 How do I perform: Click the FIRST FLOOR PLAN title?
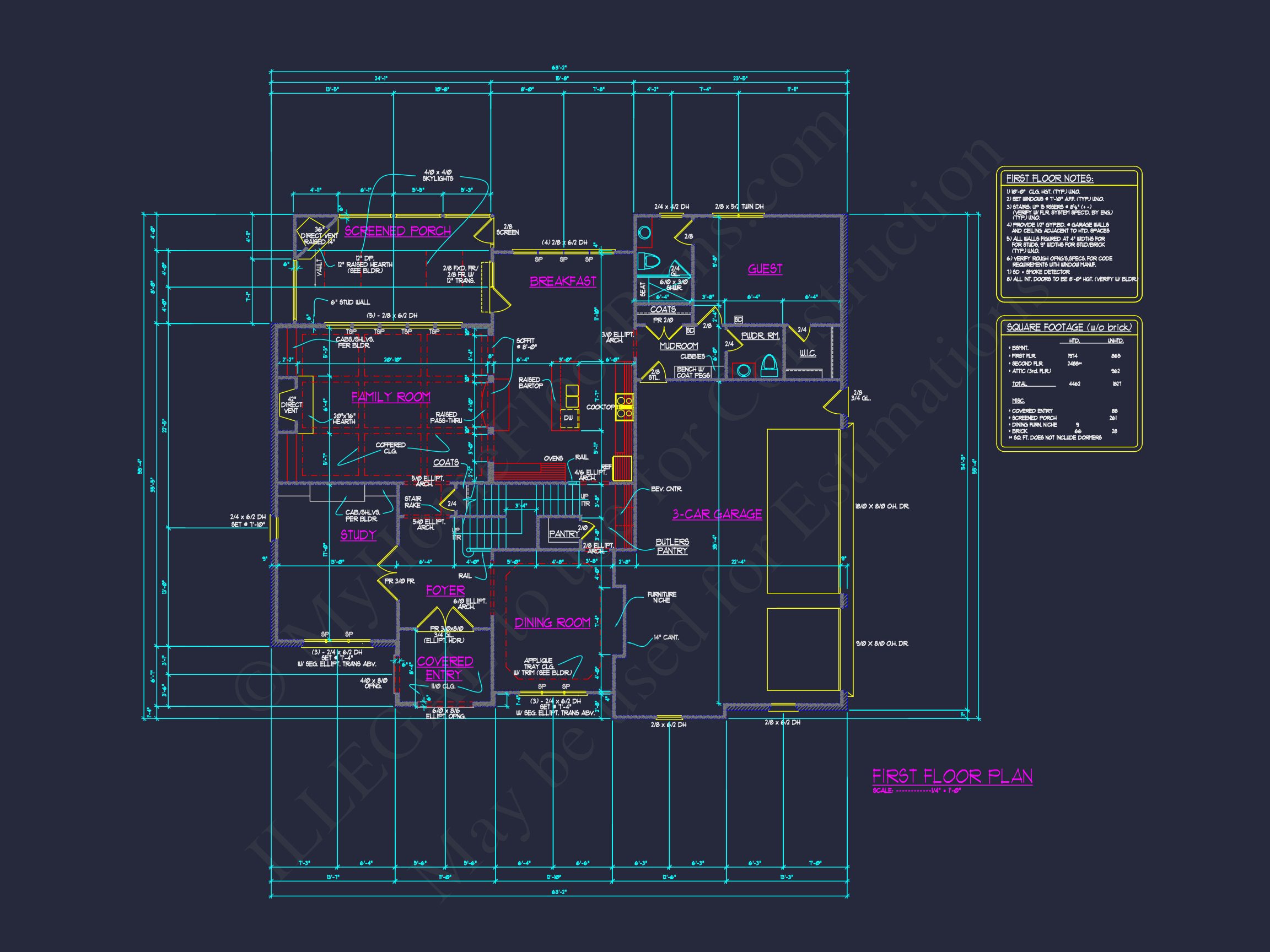pyautogui.click(x=952, y=777)
